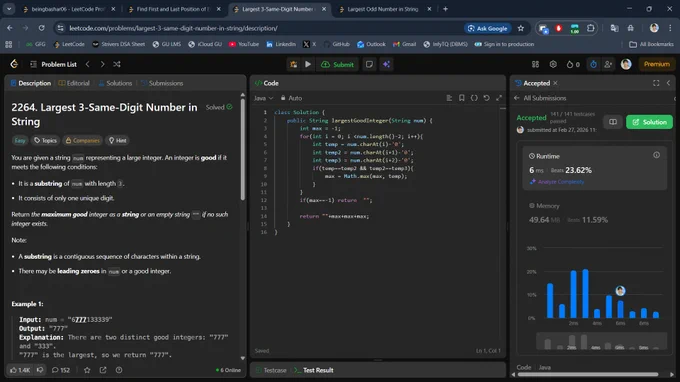Open the AI sparkle assistant icon
Viewport: 680px width, 382px height.
386,64
